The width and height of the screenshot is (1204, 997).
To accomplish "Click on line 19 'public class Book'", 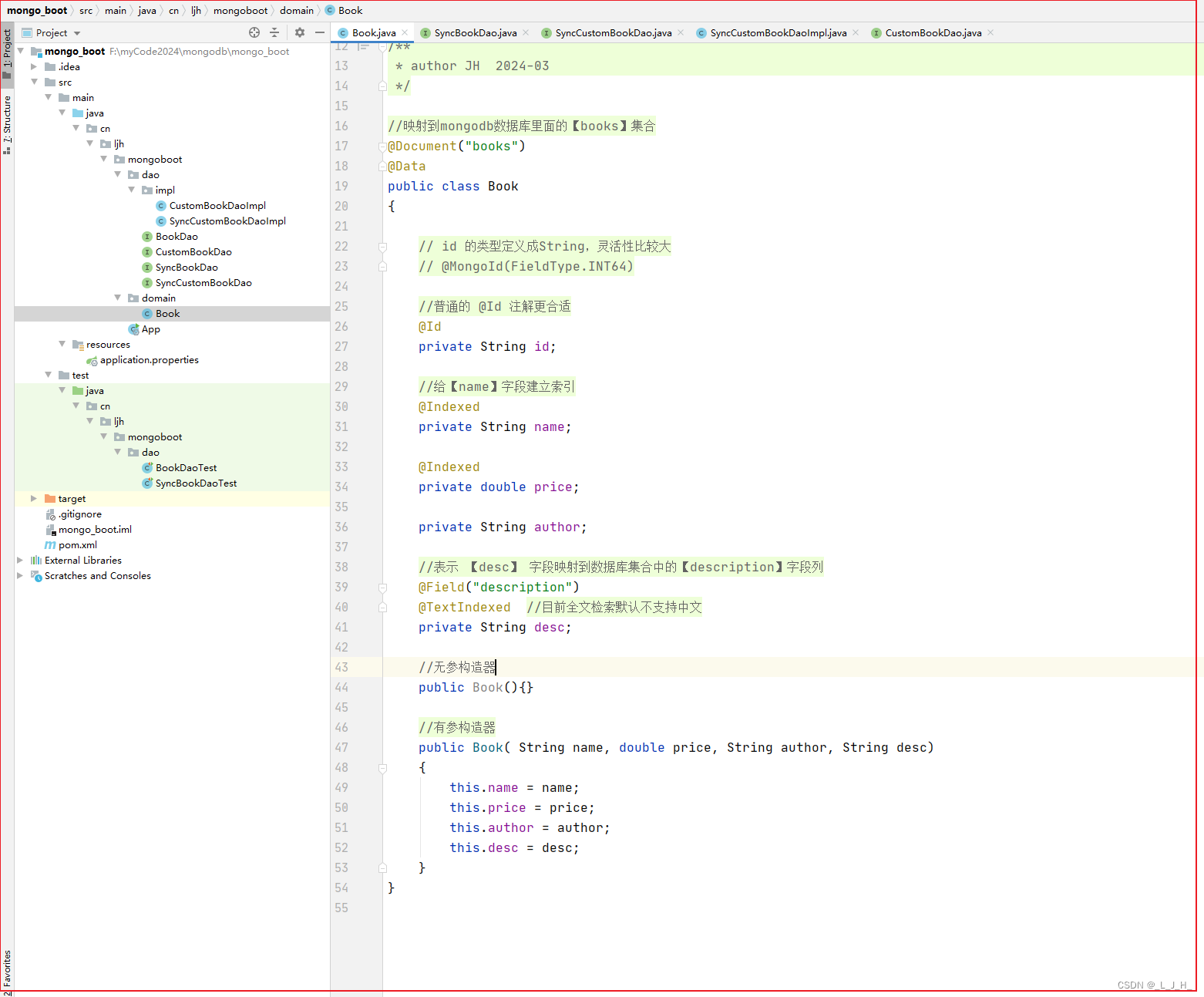I will (x=452, y=187).
